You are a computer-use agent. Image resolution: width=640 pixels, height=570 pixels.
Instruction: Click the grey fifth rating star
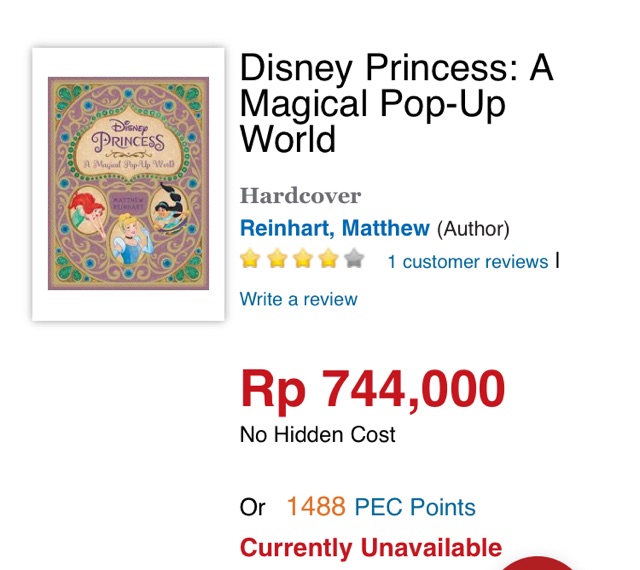point(354,261)
